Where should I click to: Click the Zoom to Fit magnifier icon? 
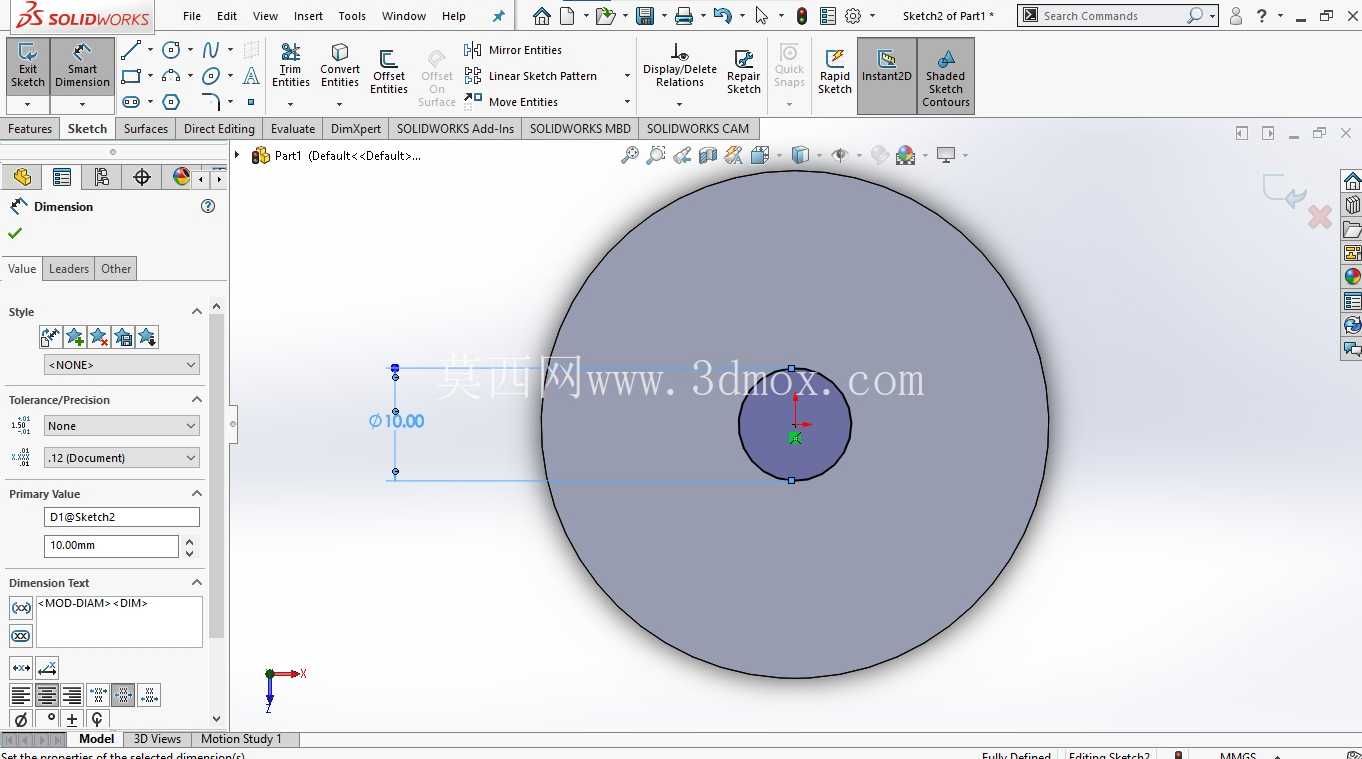pyautogui.click(x=630, y=155)
